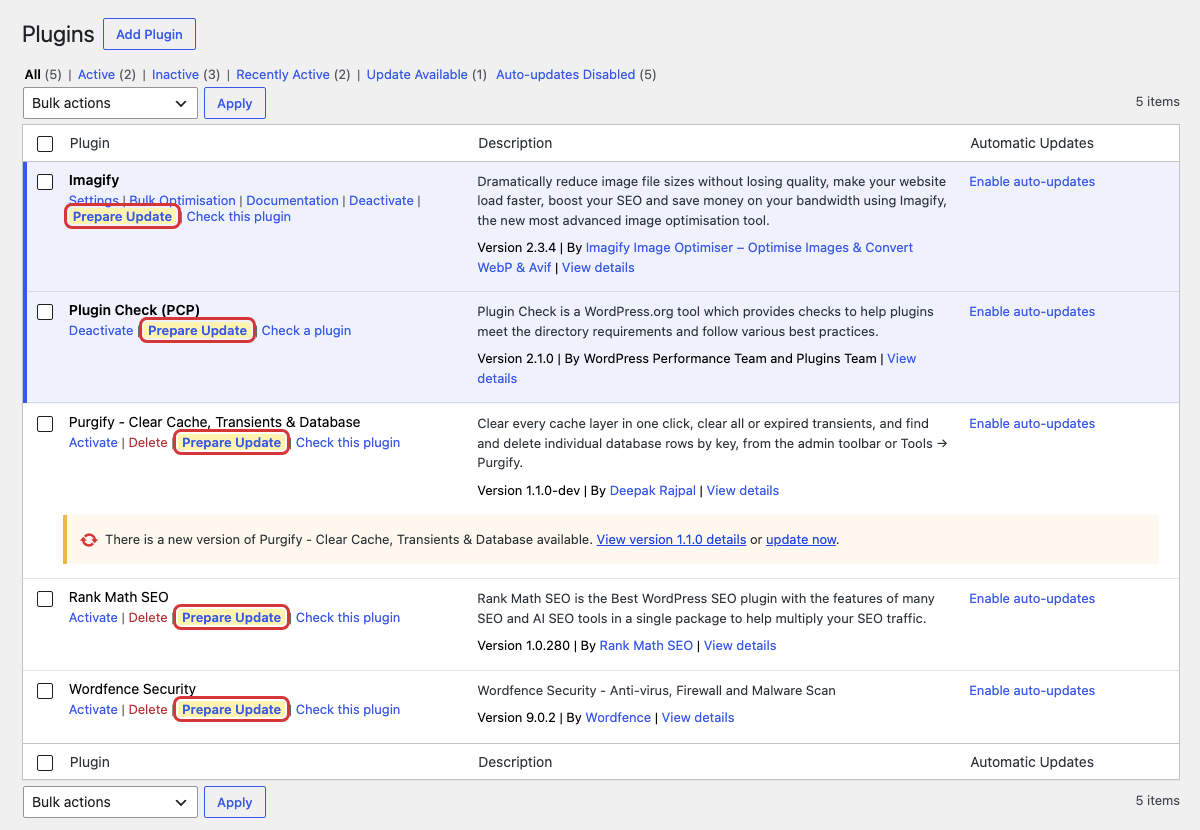Check the Plugin Check (PCP) row checkbox
This screenshot has height=830, width=1200.
click(x=45, y=312)
